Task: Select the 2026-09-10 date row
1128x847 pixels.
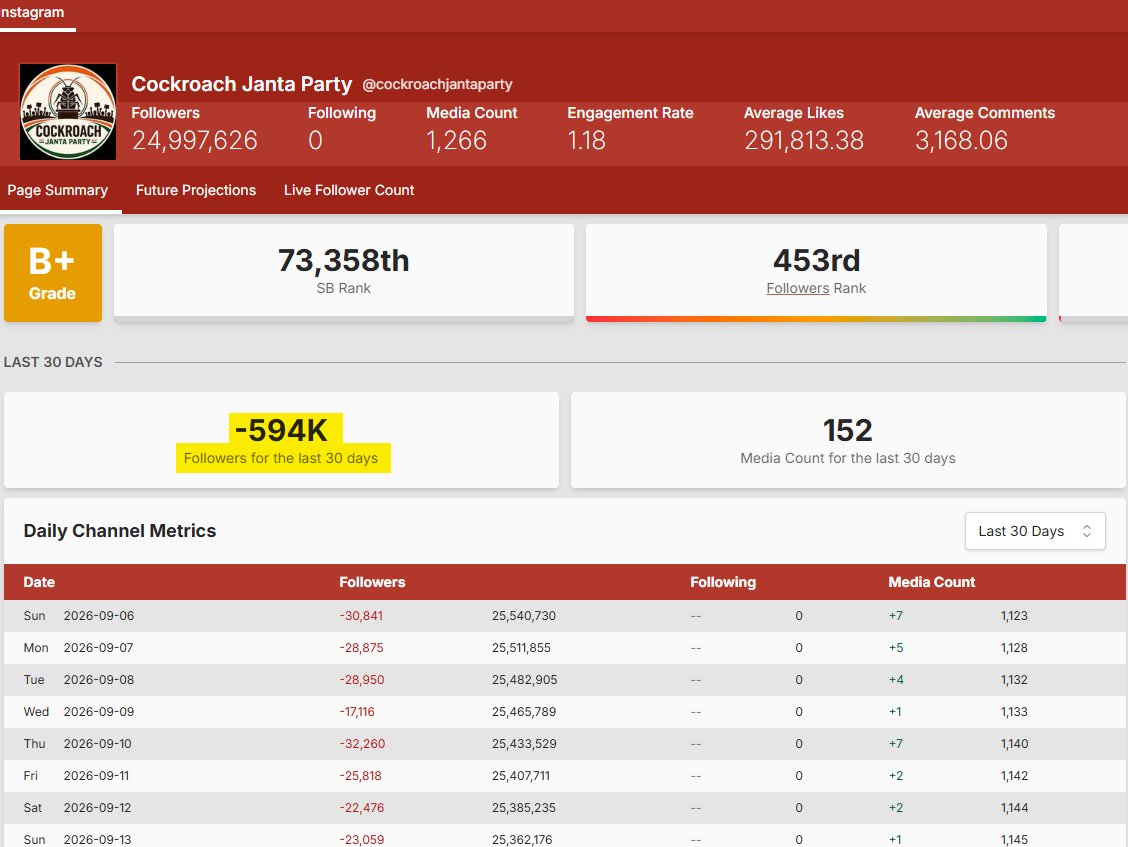Action: (x=565, y=743)
